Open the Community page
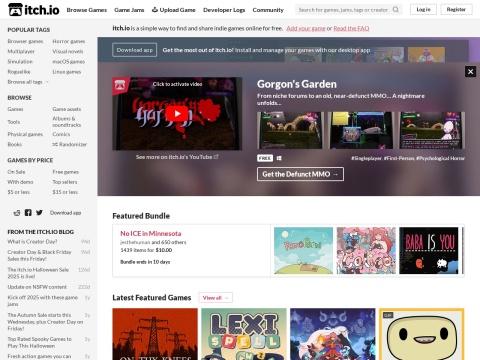The height and width of the screenshot is (360, 480). coord(268,10)
